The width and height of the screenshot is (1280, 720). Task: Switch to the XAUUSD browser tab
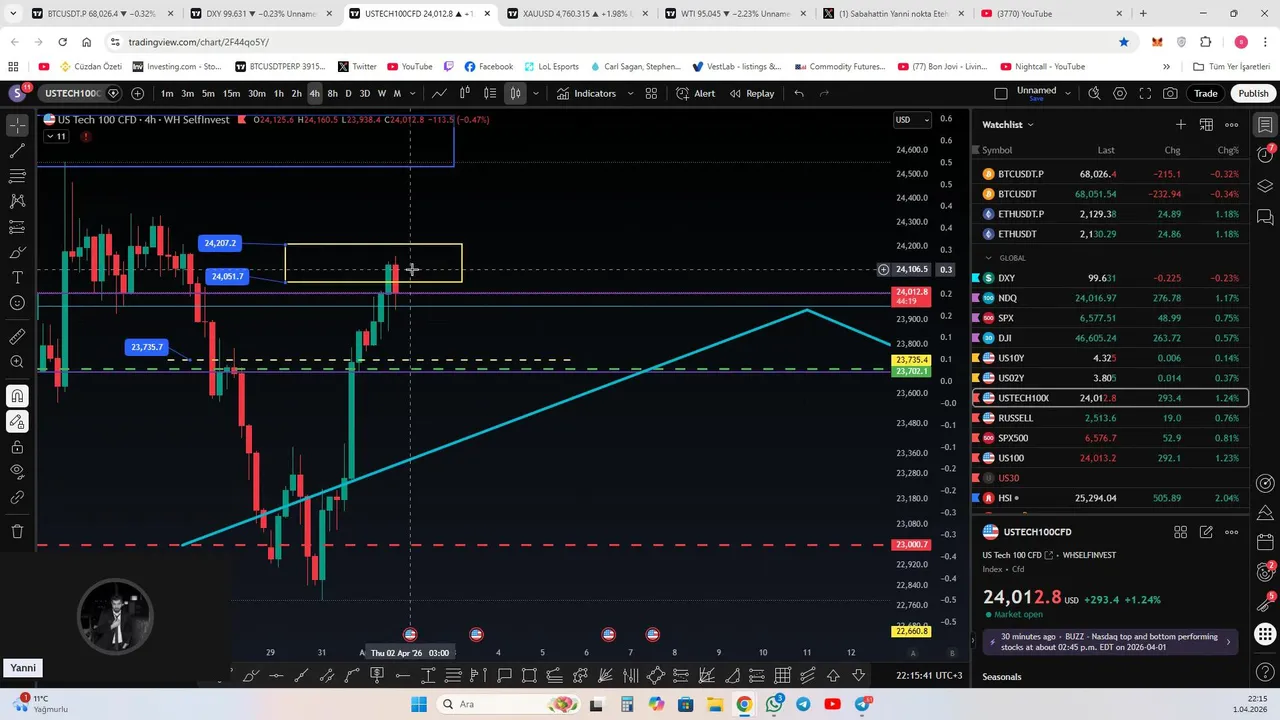[575, 14]
